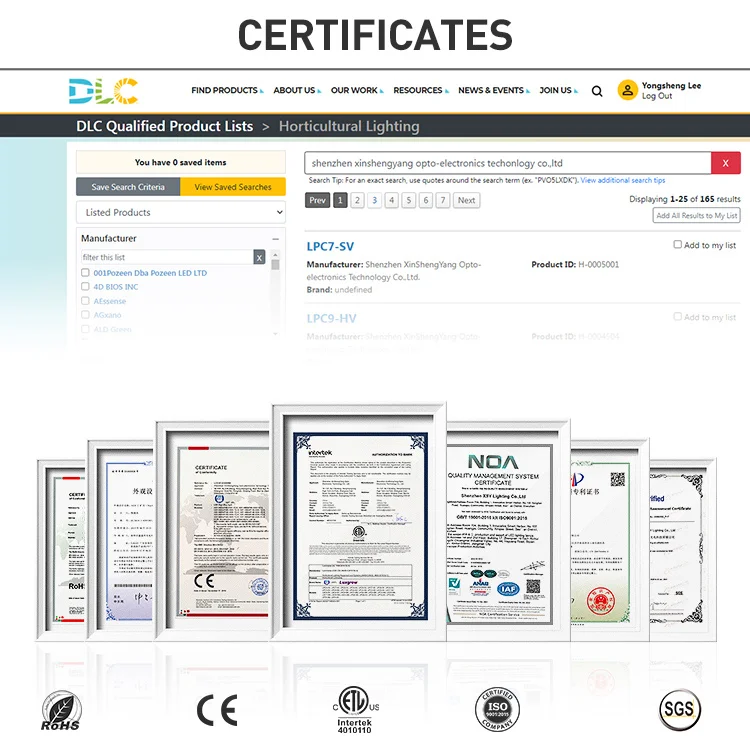
Task: Click the yellow user profile avatar
Action: click(x=627, y=90)
